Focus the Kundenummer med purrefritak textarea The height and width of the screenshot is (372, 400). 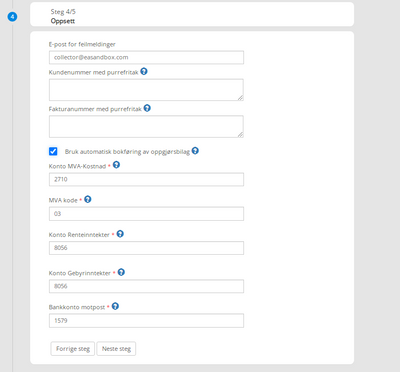146,90
